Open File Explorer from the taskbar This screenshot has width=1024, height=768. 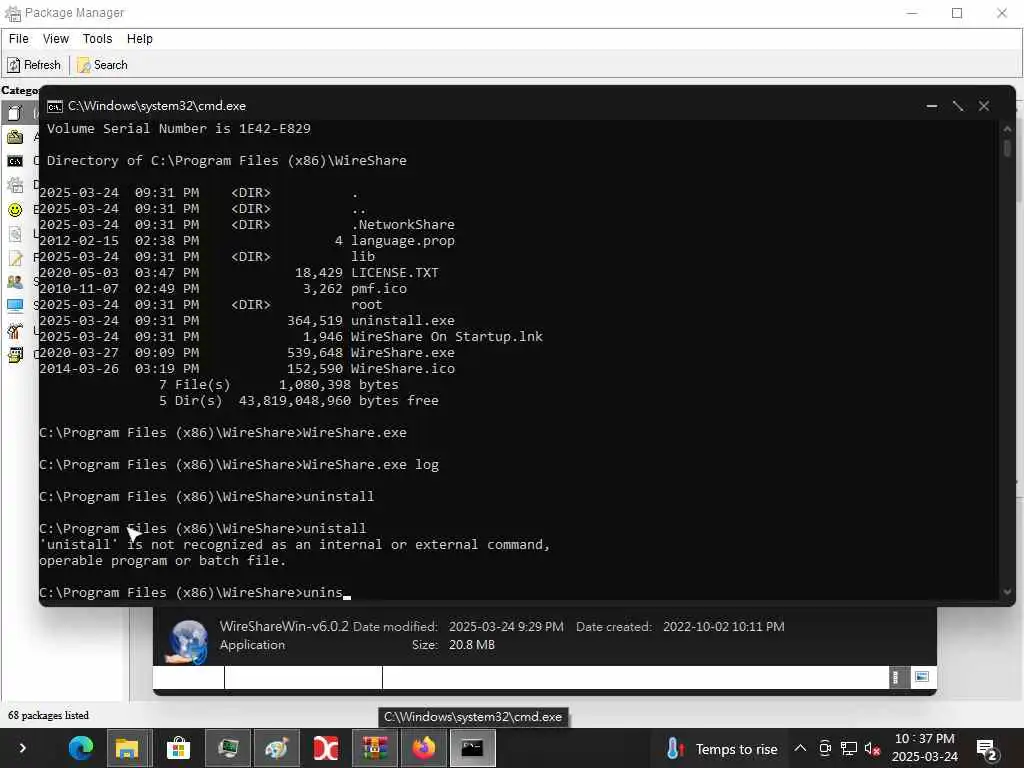point(129,748)
